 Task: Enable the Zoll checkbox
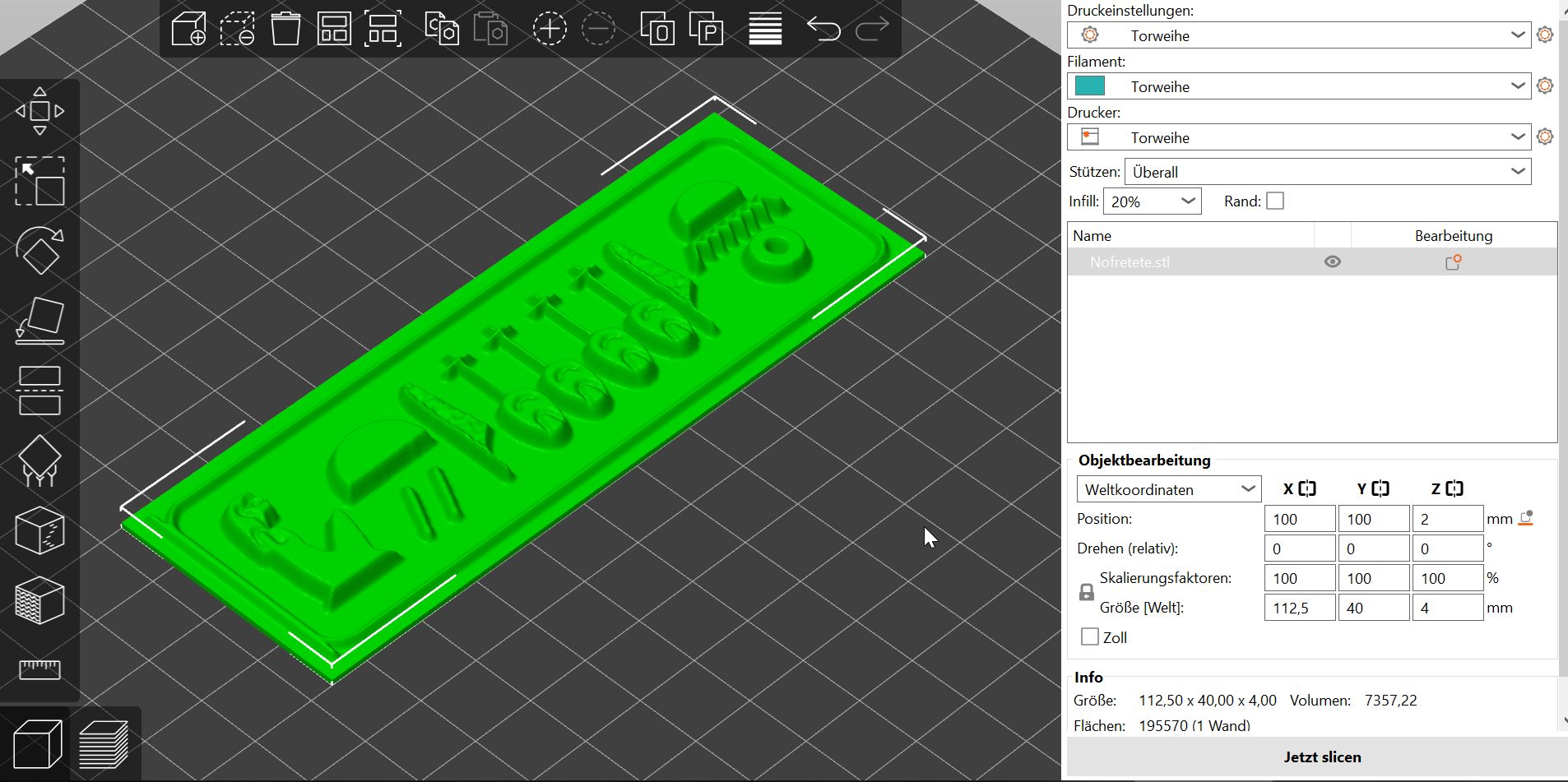(x=1090, y=636)
